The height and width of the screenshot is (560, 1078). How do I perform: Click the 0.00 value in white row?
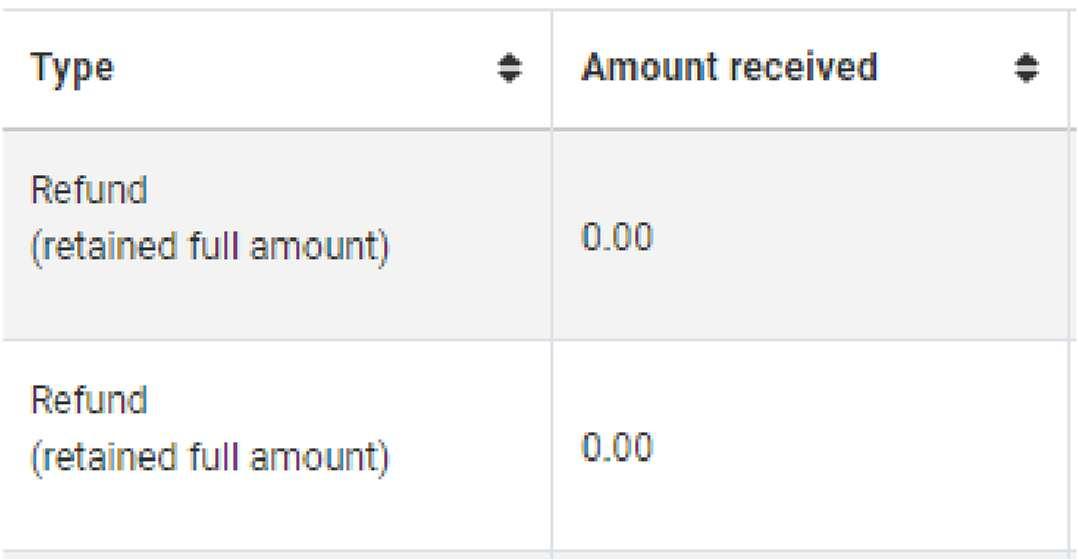click(x=617, y=447)
